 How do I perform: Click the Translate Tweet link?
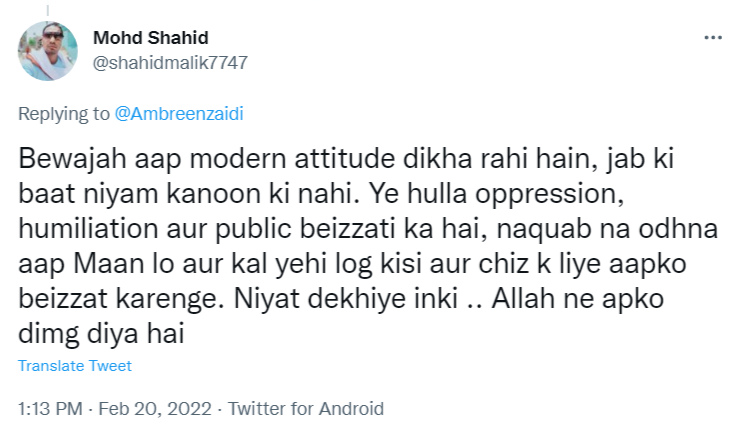[x=75, y=366]
